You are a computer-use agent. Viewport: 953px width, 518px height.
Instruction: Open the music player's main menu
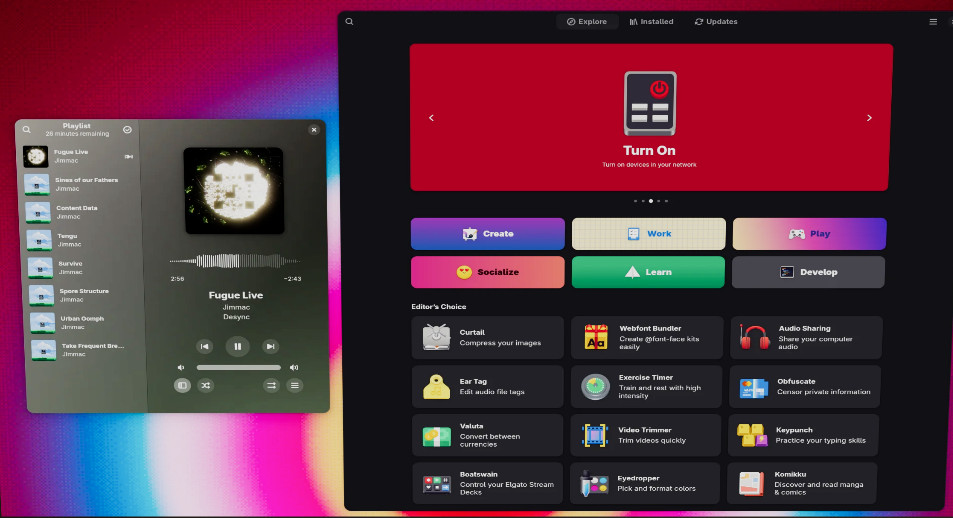pyautogui.click(x=294, y=385)
